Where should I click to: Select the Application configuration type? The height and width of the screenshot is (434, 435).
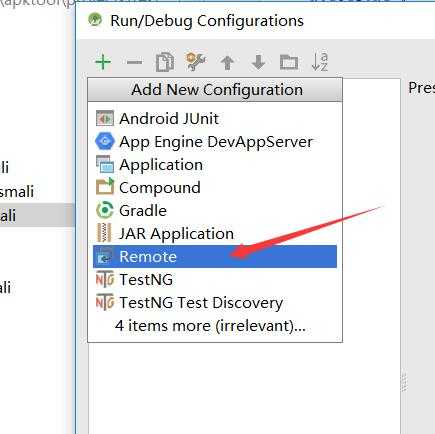[x=215, y=165]
